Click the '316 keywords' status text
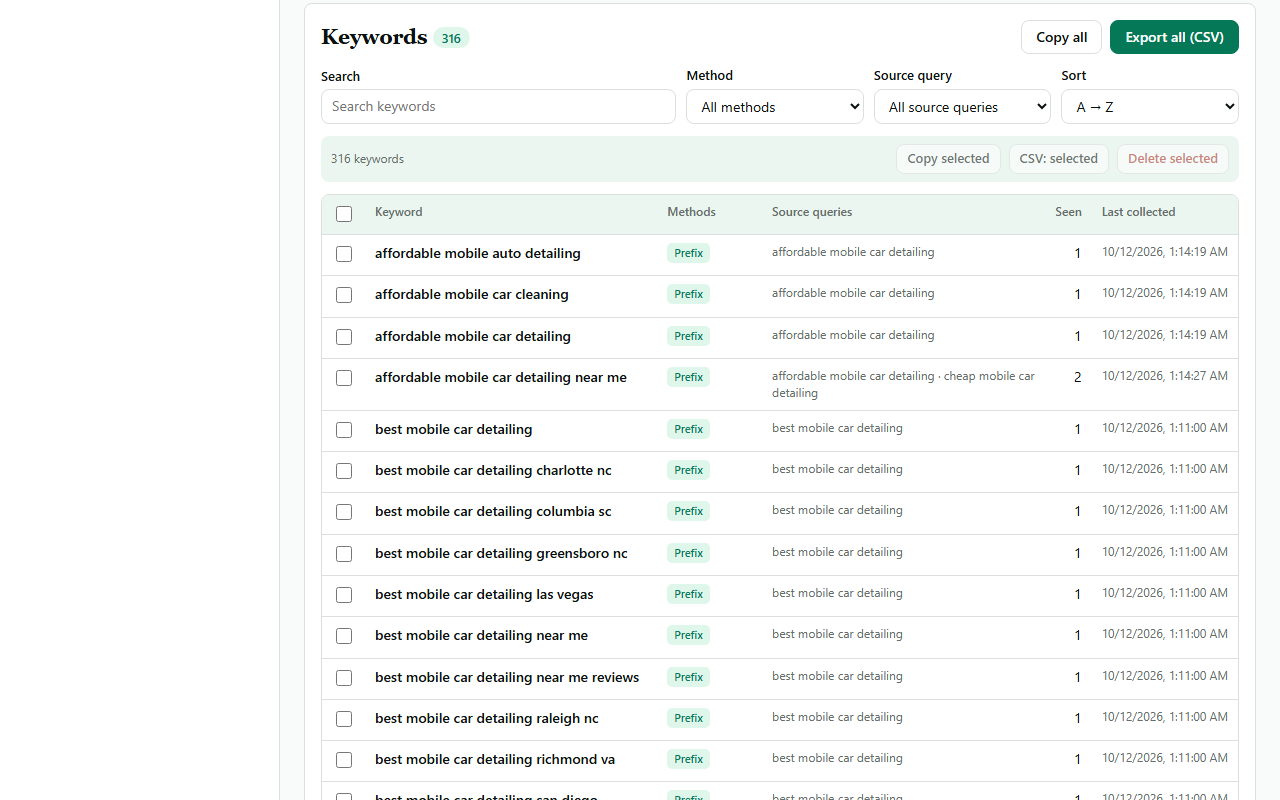Viewport: 1280px width, 800px height. click(x=367, y=159)
